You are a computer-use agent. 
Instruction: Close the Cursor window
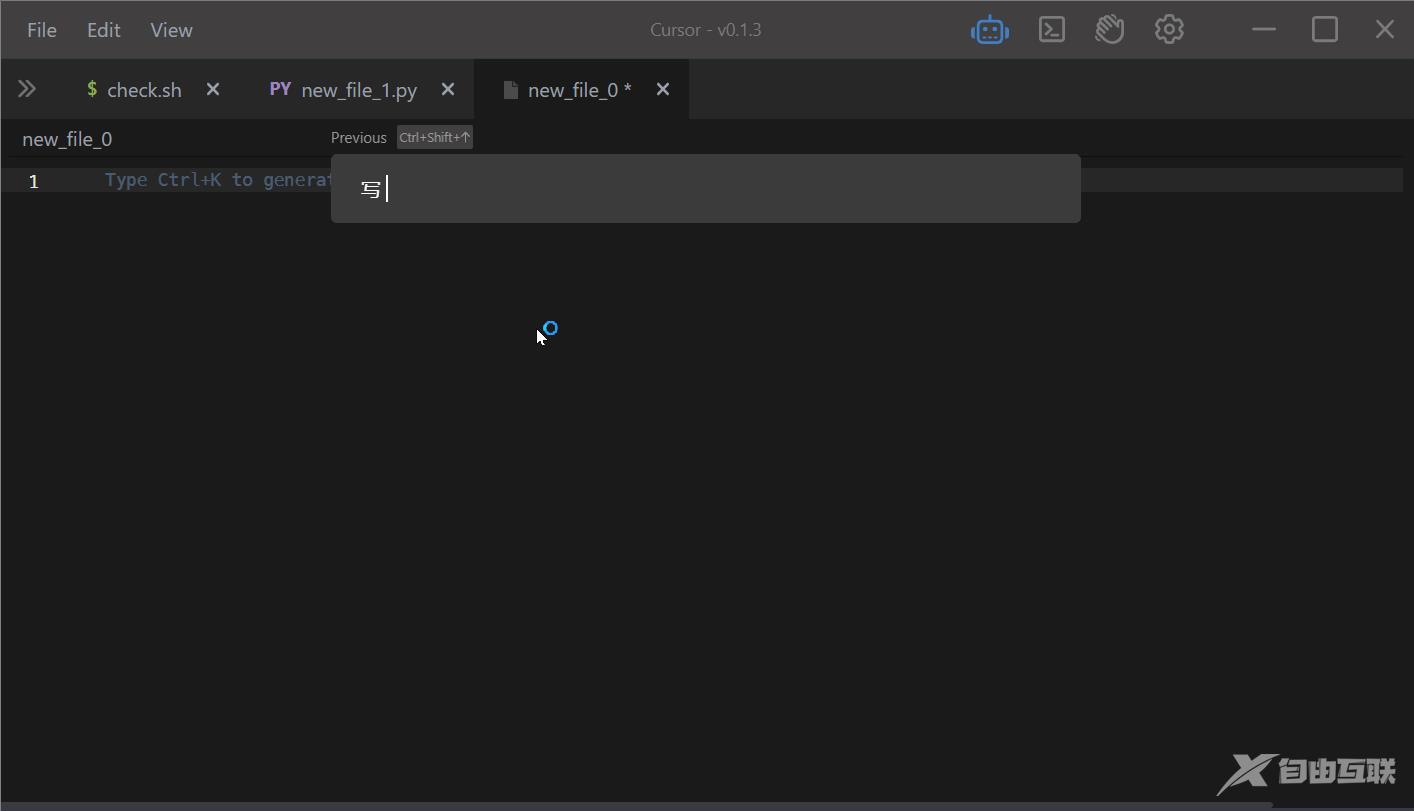click(x=1385, y=30)
